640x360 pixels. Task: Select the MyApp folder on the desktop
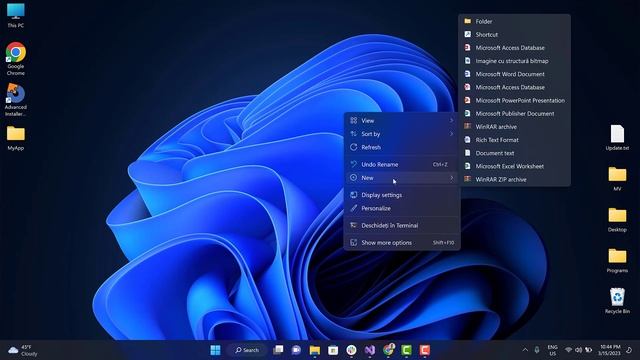click(x=16, y=138)
